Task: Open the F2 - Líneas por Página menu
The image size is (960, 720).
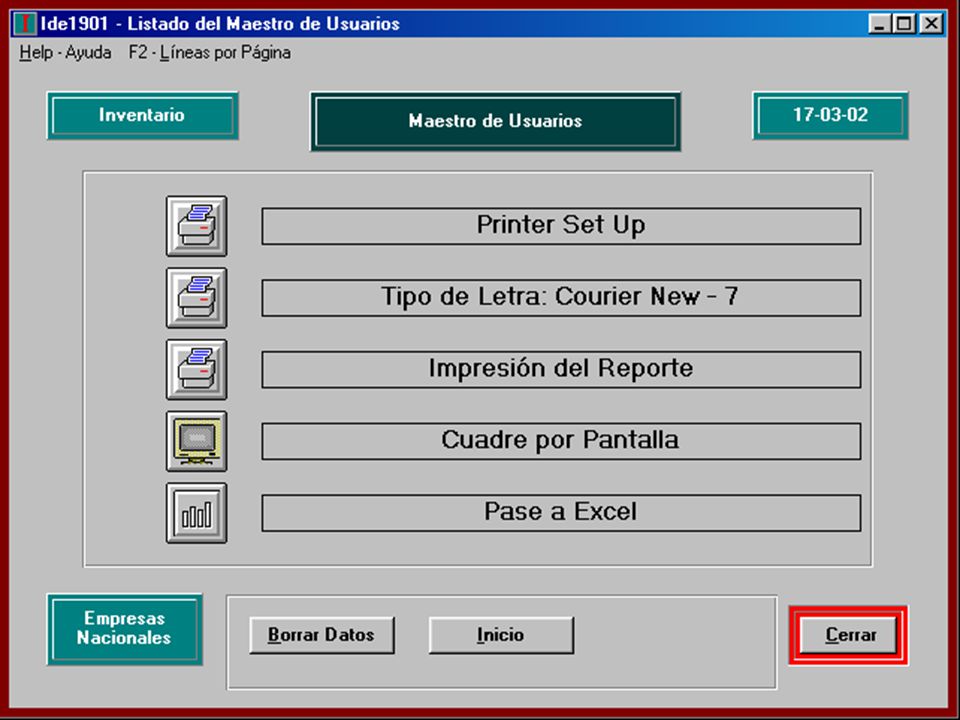Action: [x=209, y=53]
